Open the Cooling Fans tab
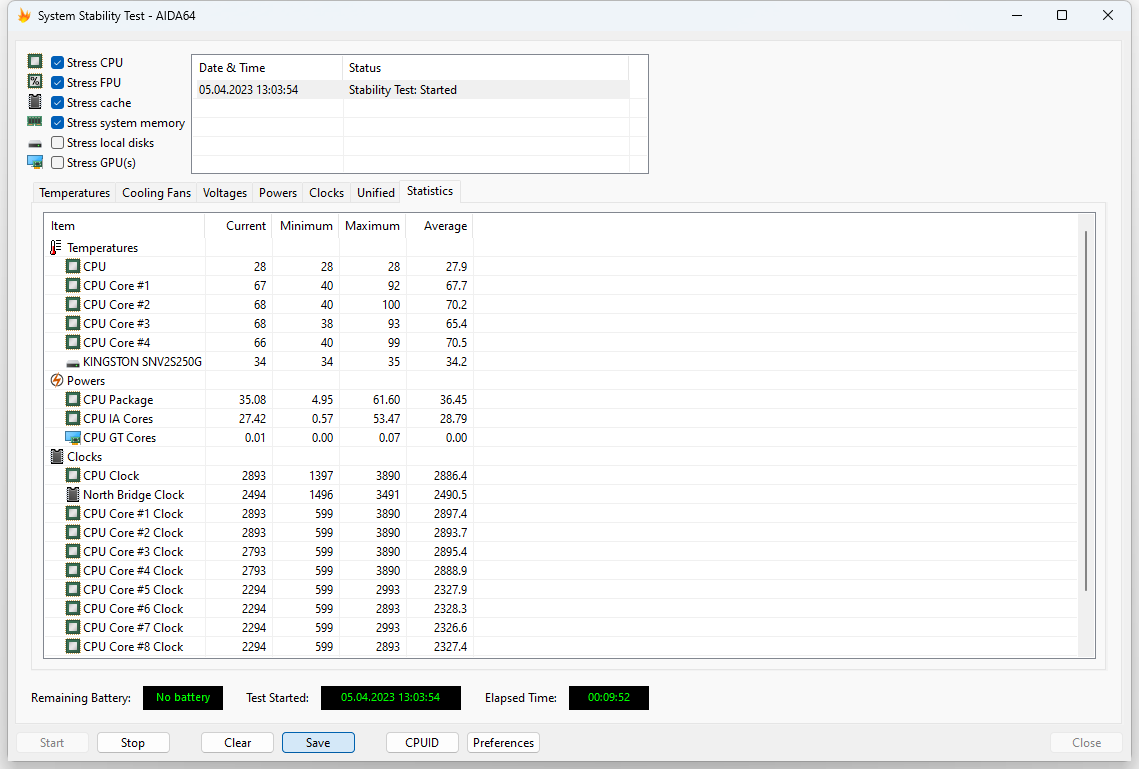 click(x=156, y=192)
